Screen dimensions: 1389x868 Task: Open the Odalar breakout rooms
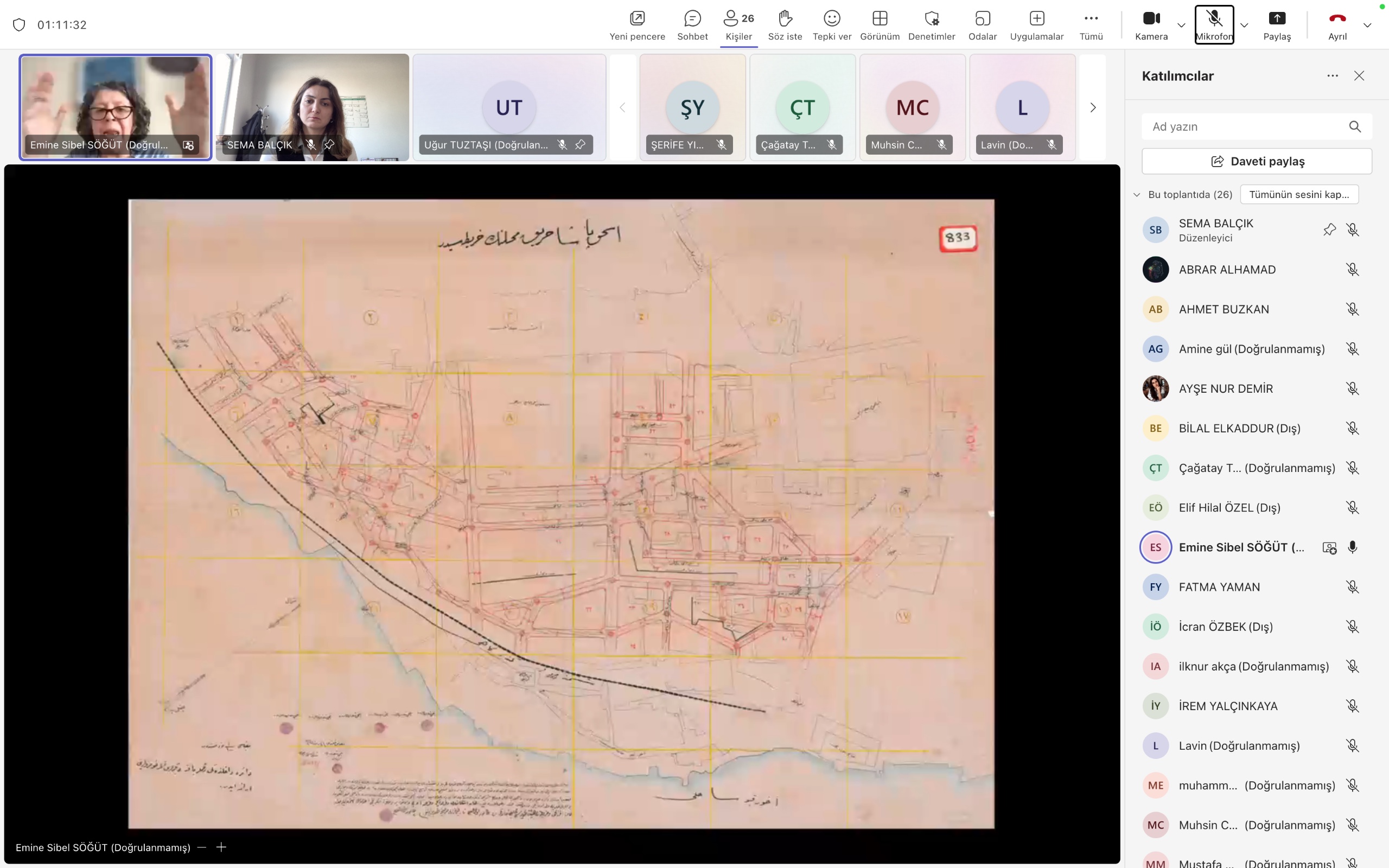coord(982,25)
